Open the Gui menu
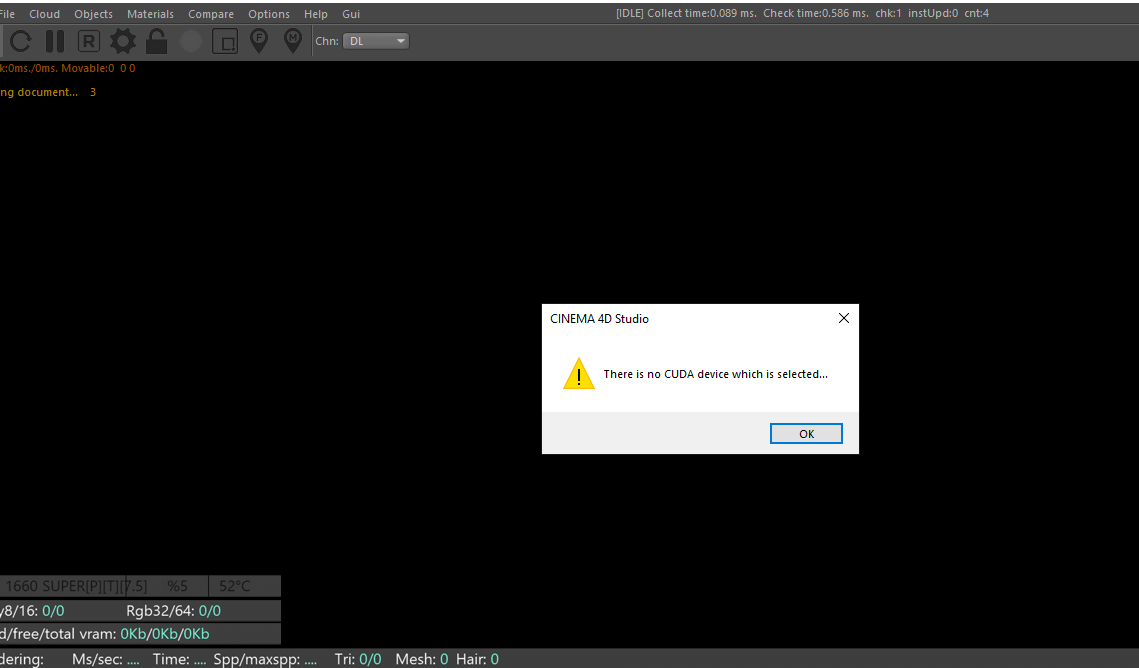 [351, 14]
